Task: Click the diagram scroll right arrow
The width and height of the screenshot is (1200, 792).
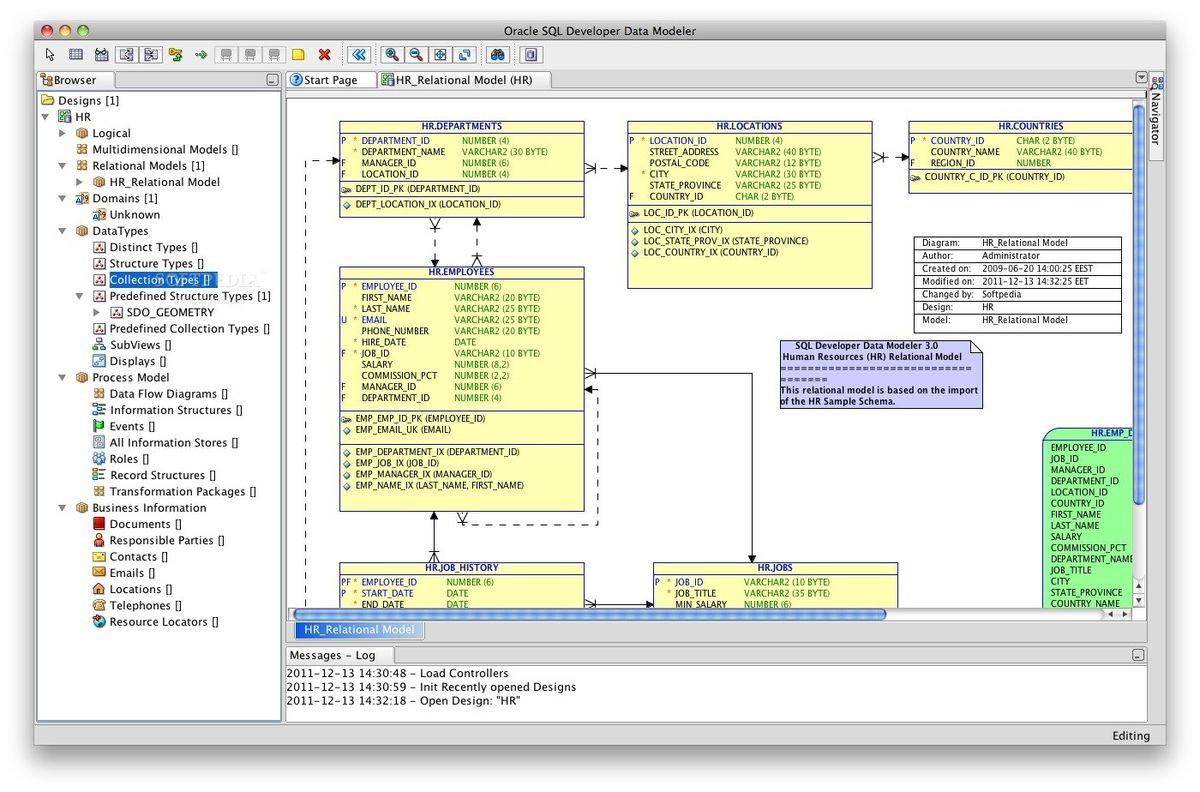Action: coord(1124,614)
